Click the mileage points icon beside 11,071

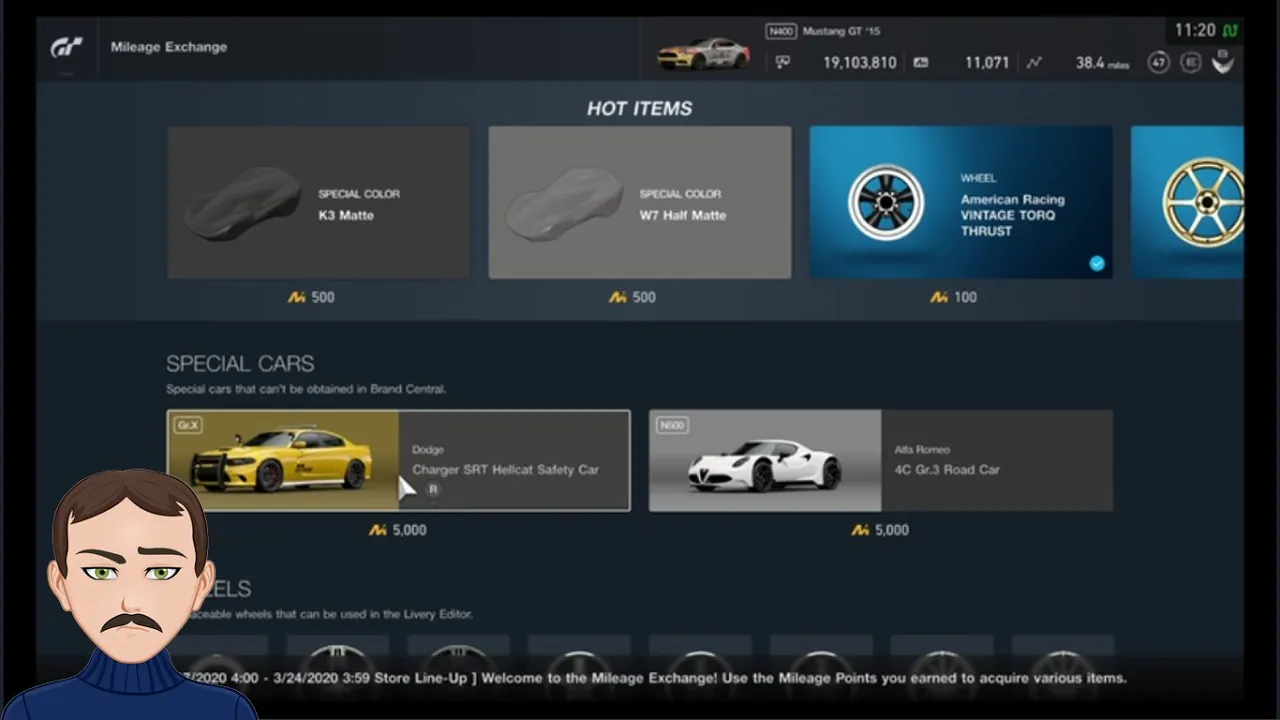(921, 62)
